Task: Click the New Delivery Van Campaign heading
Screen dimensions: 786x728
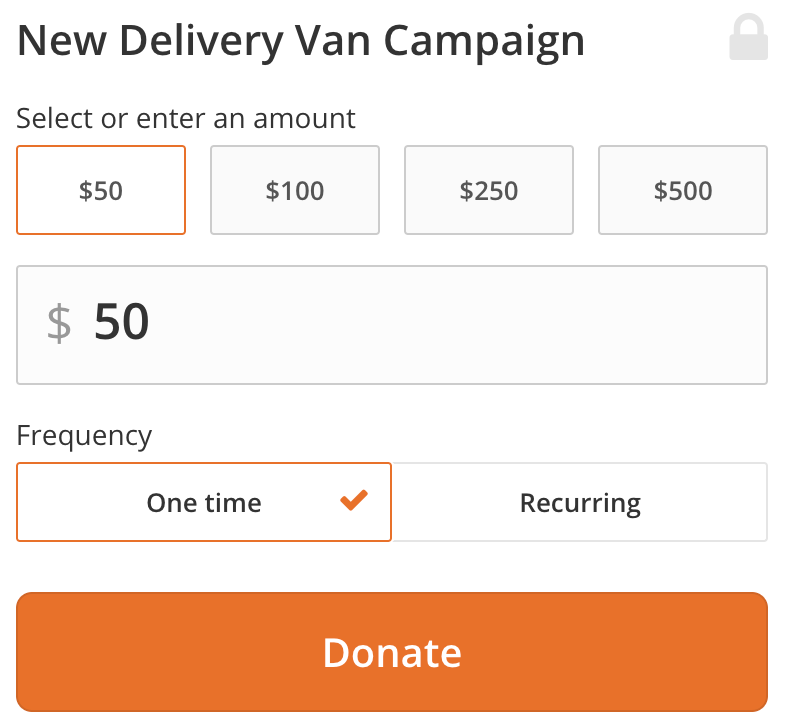Action: [x=301, y=42]
